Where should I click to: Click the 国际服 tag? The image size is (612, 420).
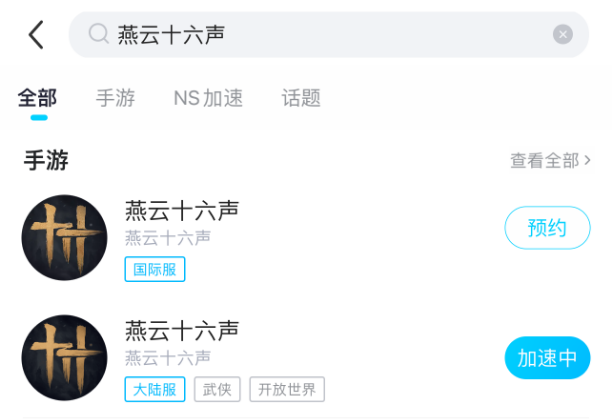tap(155, 269)
